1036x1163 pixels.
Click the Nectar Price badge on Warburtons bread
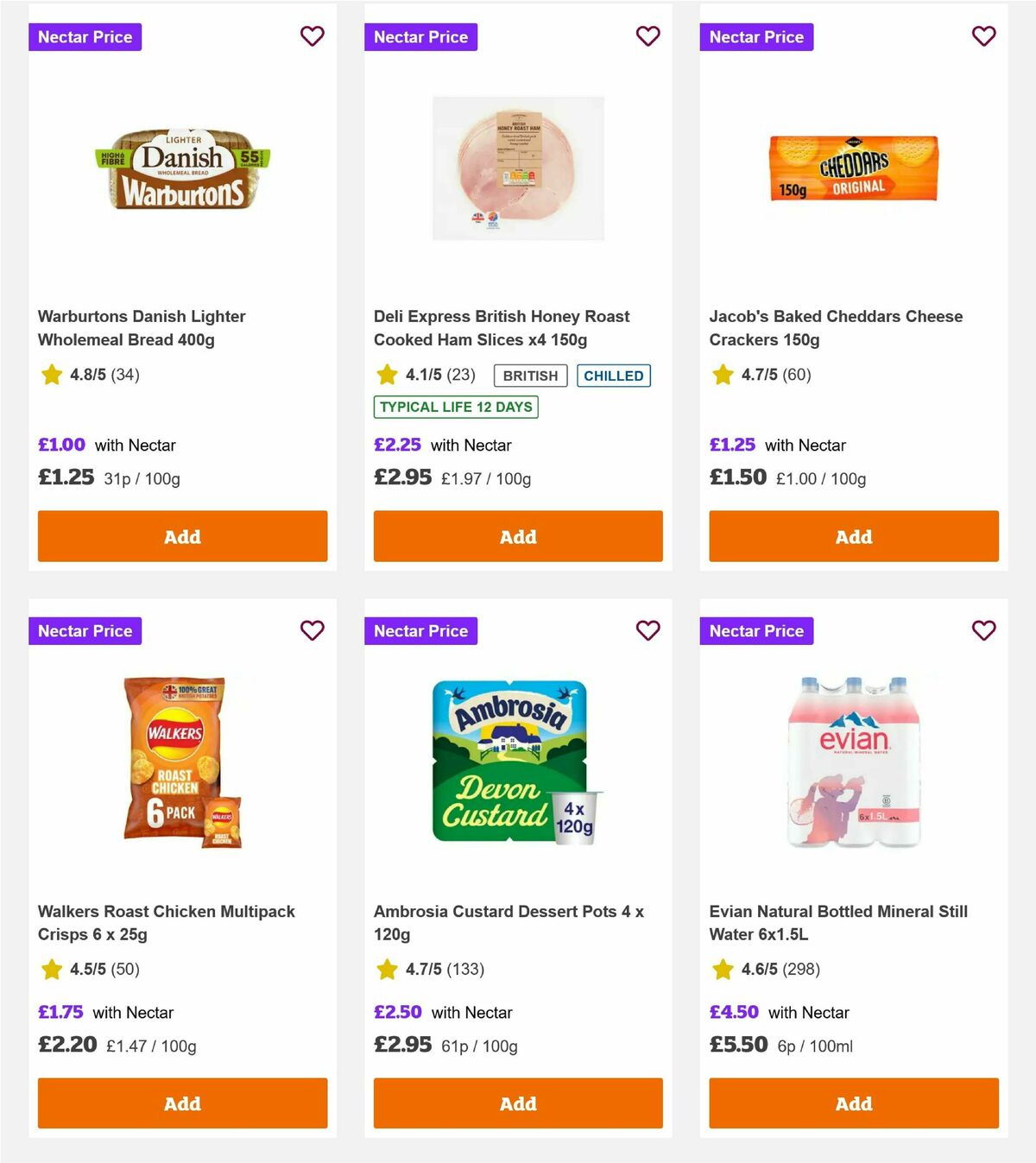coord(85,37)
